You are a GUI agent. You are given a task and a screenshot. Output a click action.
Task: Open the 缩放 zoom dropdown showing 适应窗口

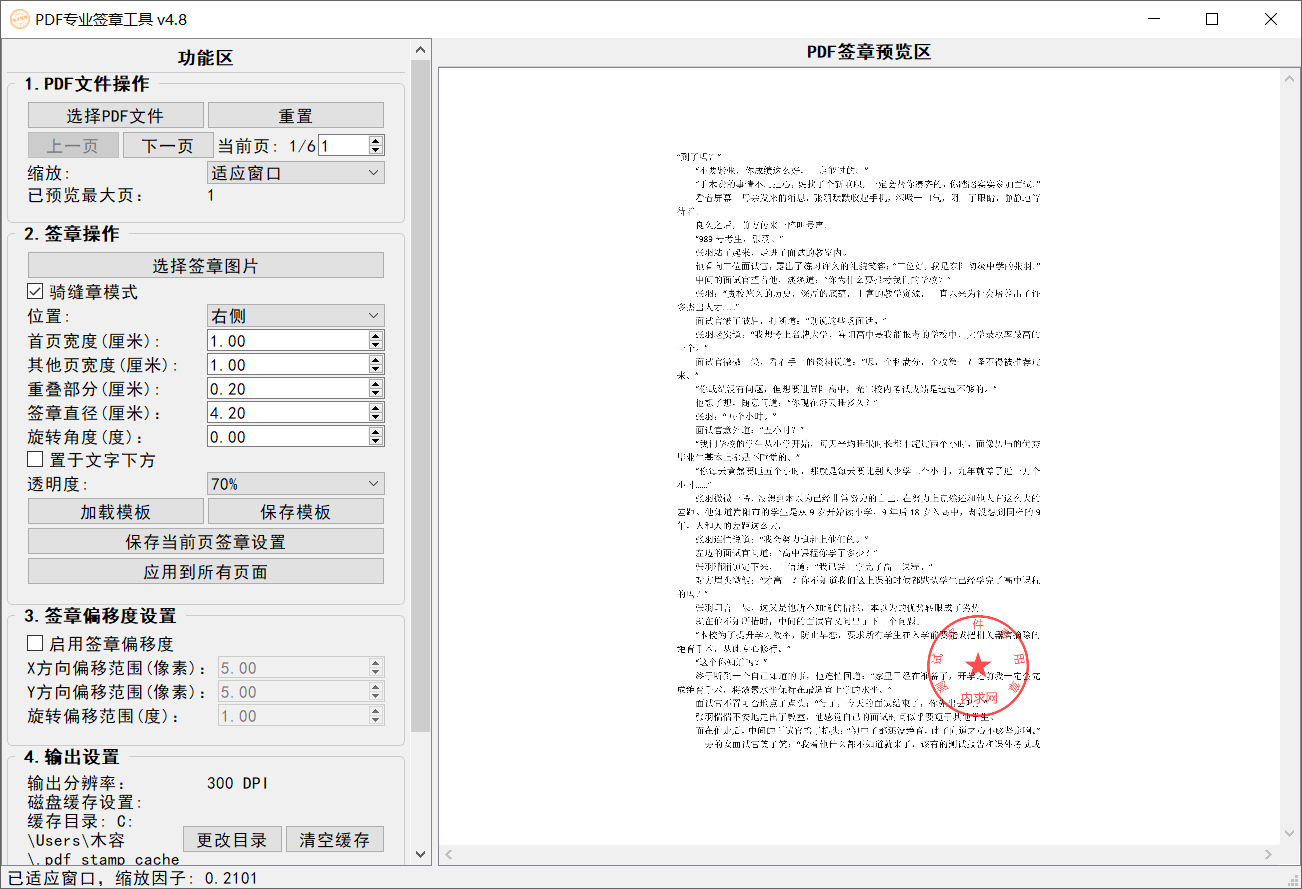295,171
